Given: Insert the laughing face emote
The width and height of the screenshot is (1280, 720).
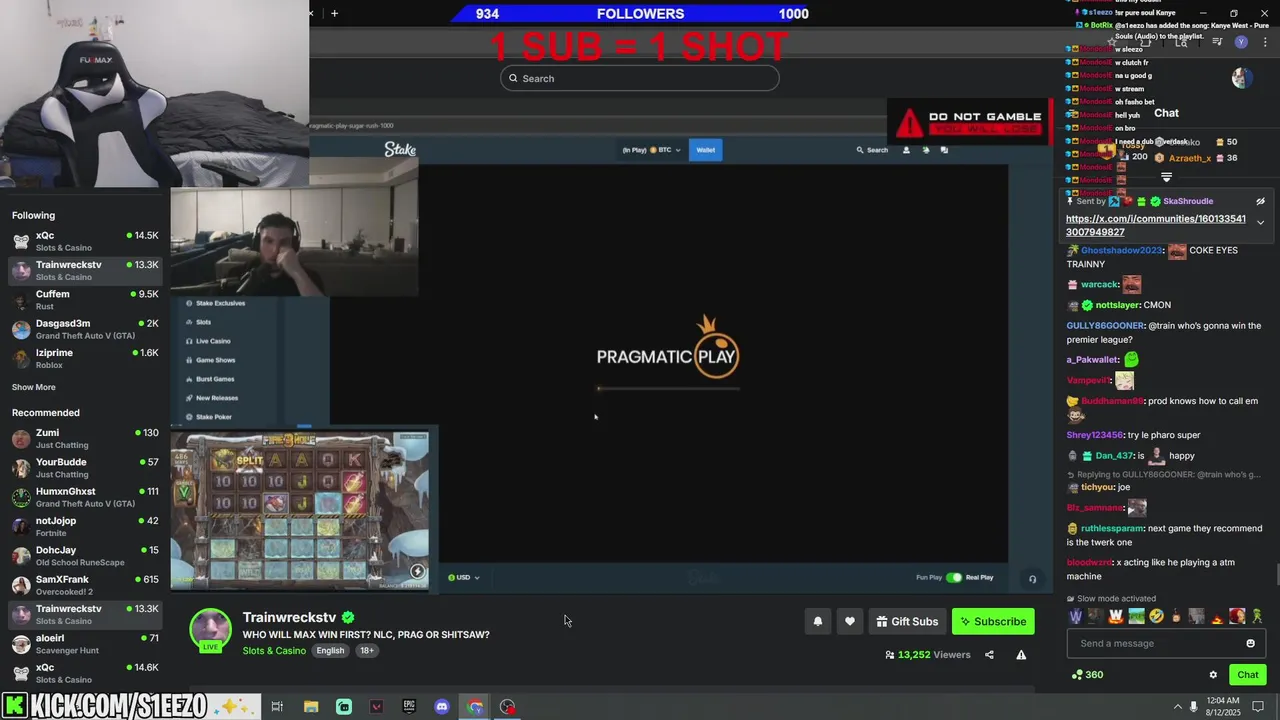Looking at the screenshot, I should (1157, 616).
